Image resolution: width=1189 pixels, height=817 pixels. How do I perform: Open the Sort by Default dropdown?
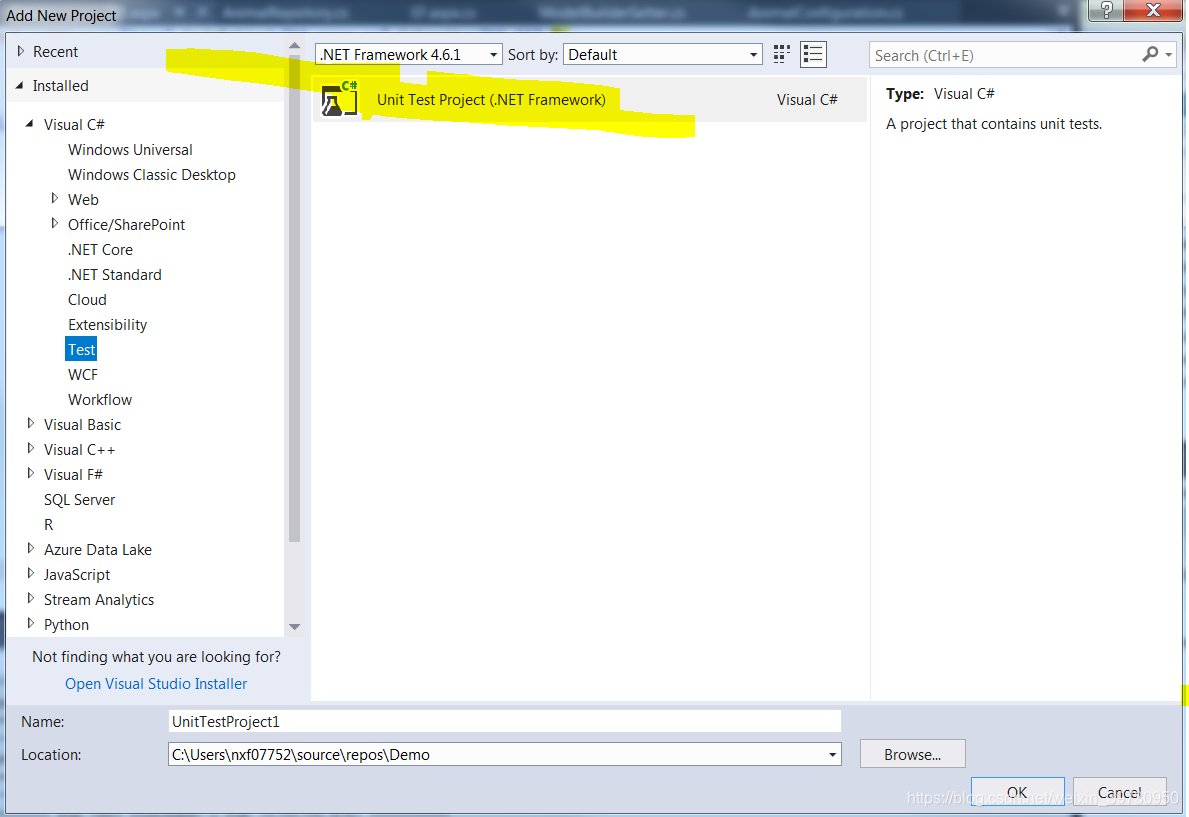[x=662, y=55]
